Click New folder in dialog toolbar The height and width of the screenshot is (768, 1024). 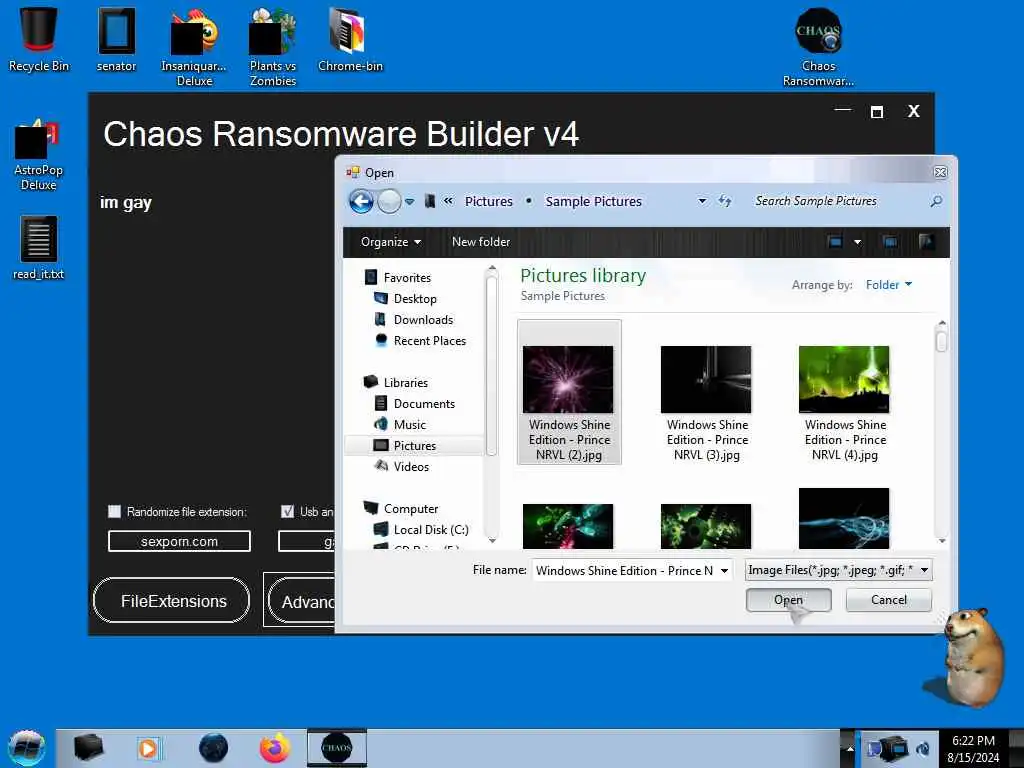(481, 242)
